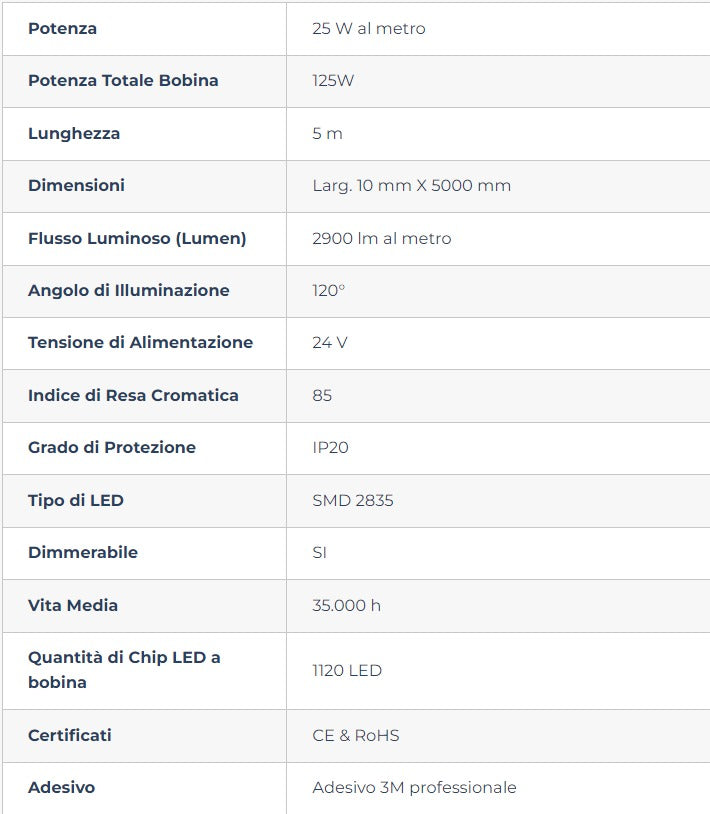
Task: Click the 125W value cell
Action: pos(333,80)
